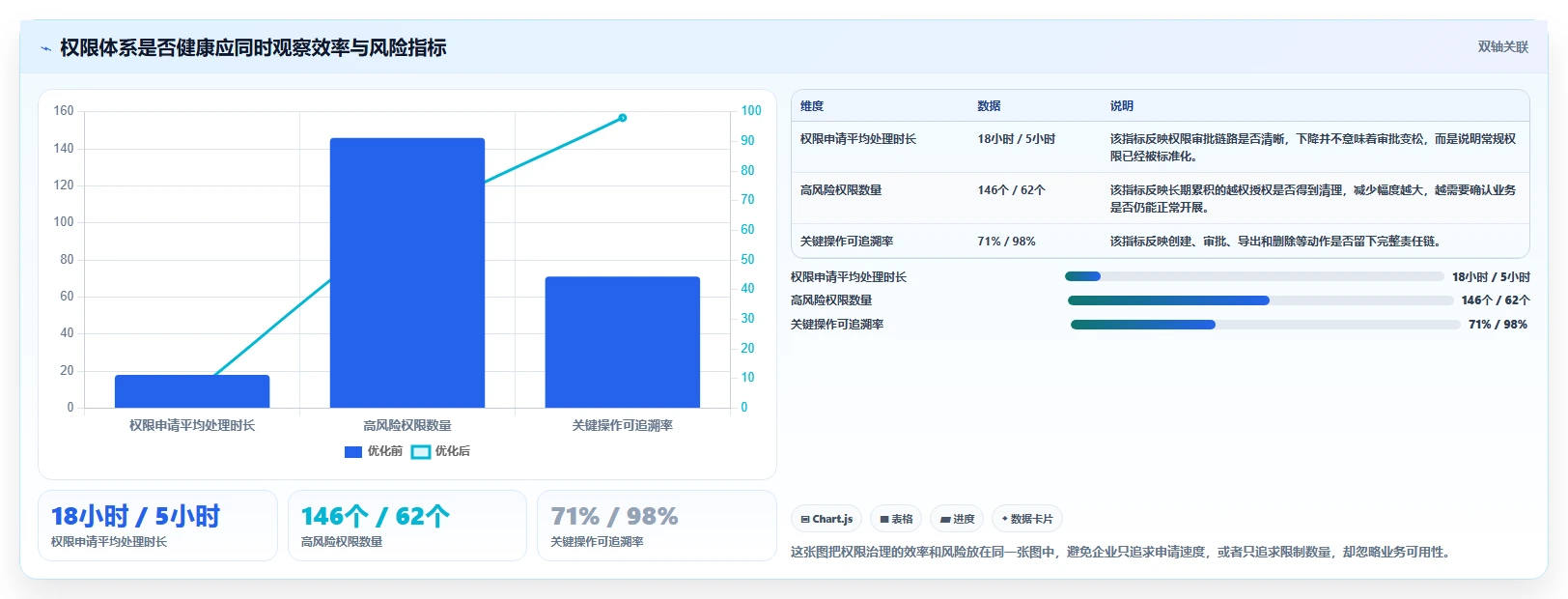Click progress row label 高风险权限数量
This screenshot has height=599, width=1568.
tap(831, 300)
